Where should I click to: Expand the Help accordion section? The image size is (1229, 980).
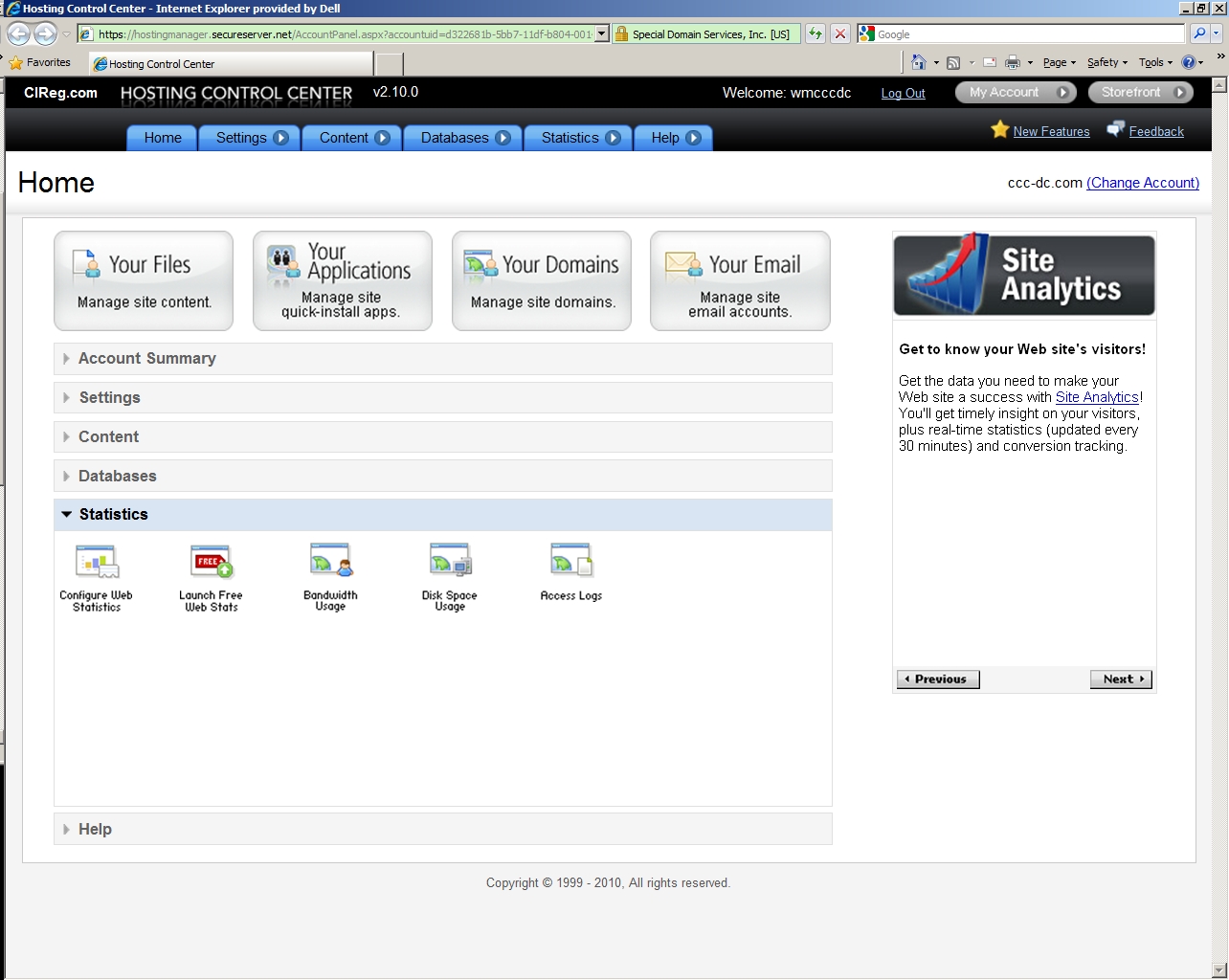443,830
